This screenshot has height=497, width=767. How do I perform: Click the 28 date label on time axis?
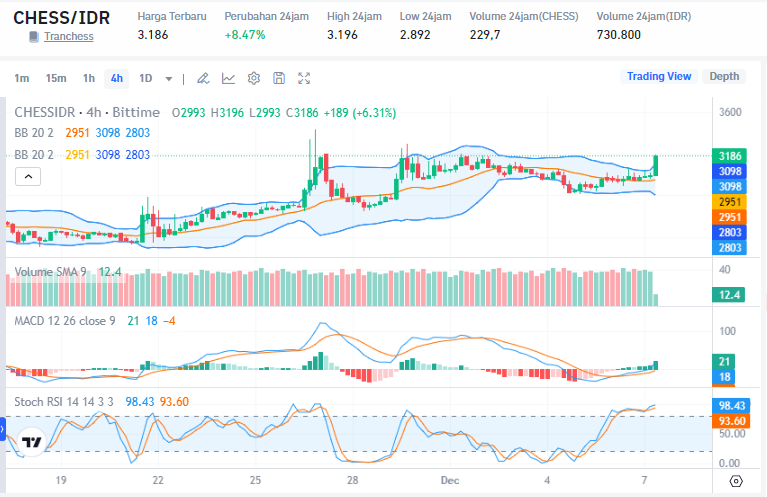pyautogui.click(x=353, y=480)
